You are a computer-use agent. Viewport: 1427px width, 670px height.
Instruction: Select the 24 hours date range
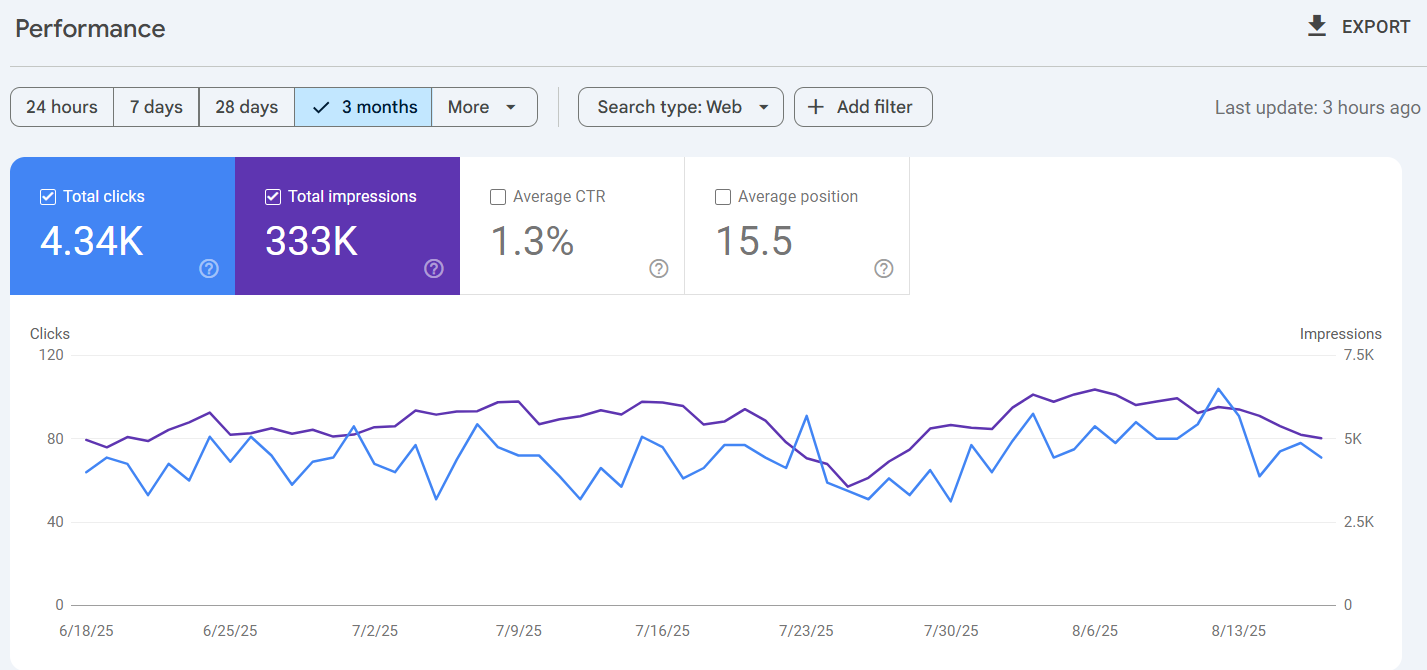61,106
